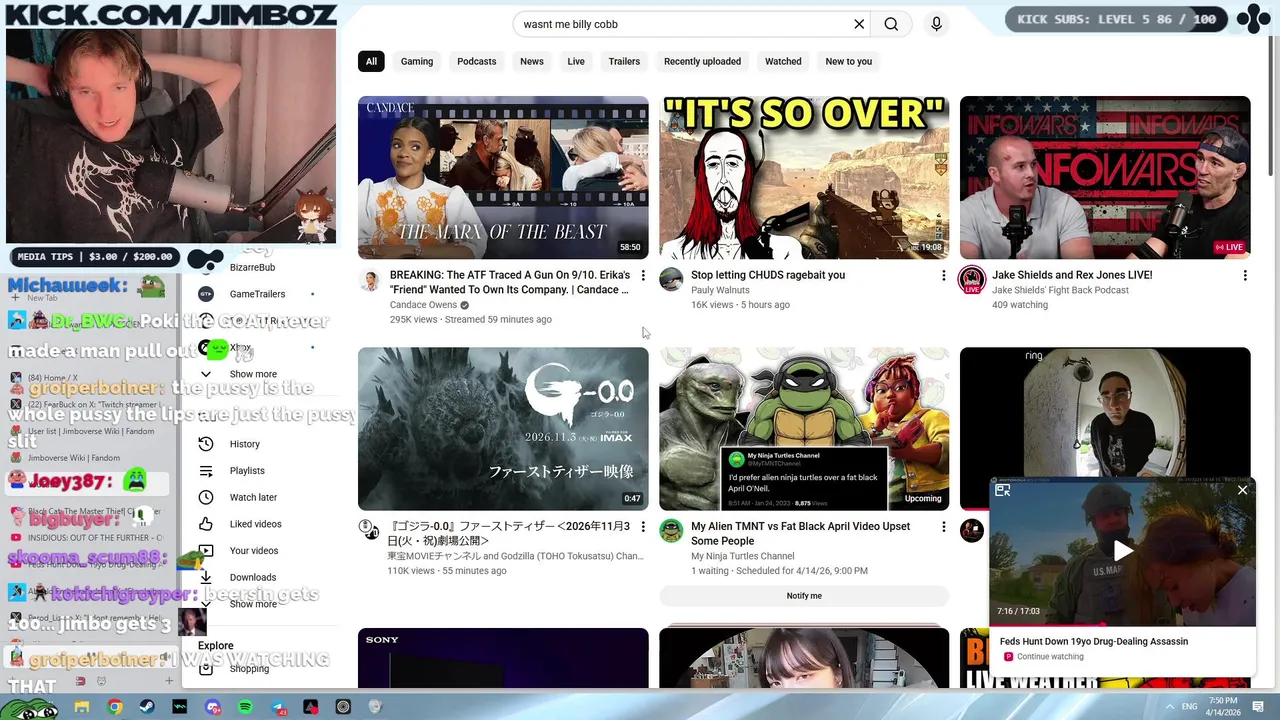
Task: Open the Candace 'Mark of the Beast' video thumbnail
Action: 503,177
